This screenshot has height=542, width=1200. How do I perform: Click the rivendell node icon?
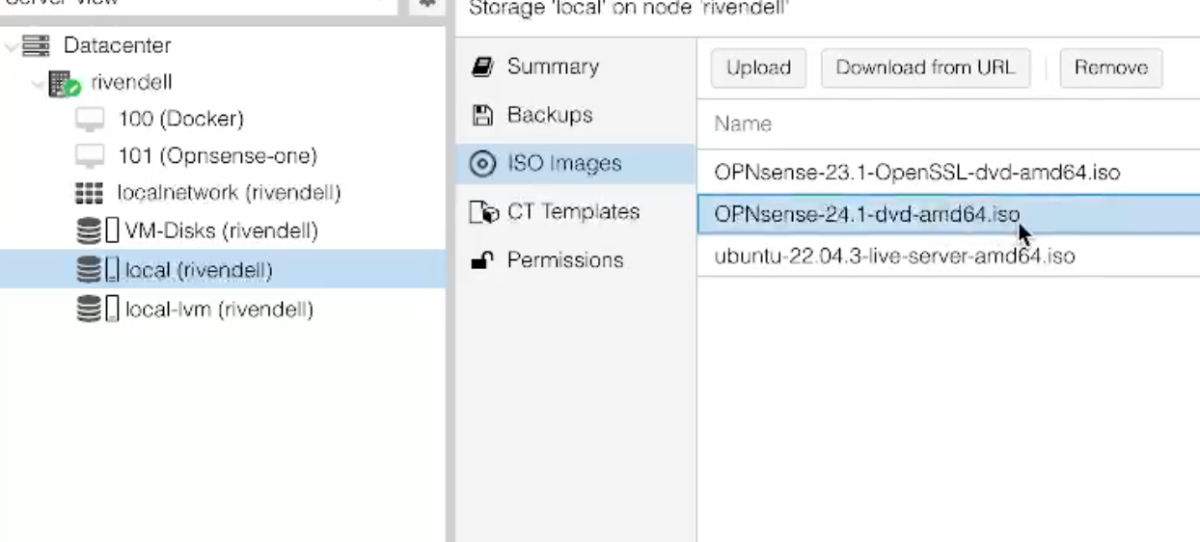click(x=64, y=83)
